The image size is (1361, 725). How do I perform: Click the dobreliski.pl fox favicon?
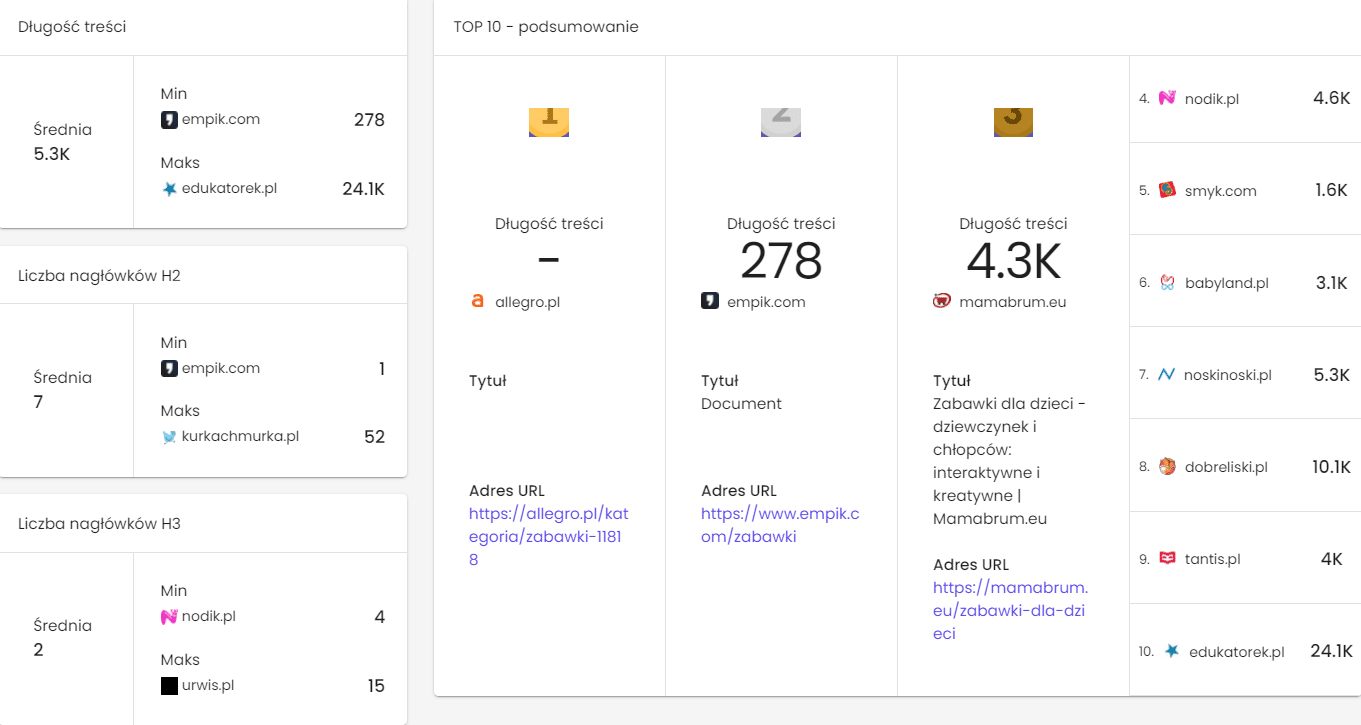(x=1167, y=467)
